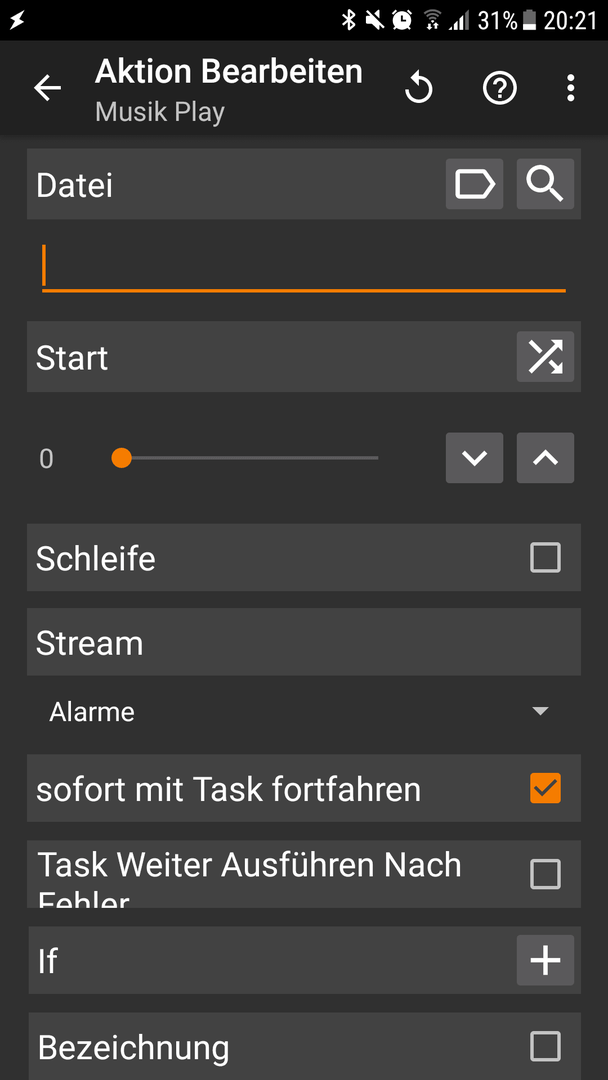
Task: Enable the Bezeichnung checkbox
Action: [545, 1046]
